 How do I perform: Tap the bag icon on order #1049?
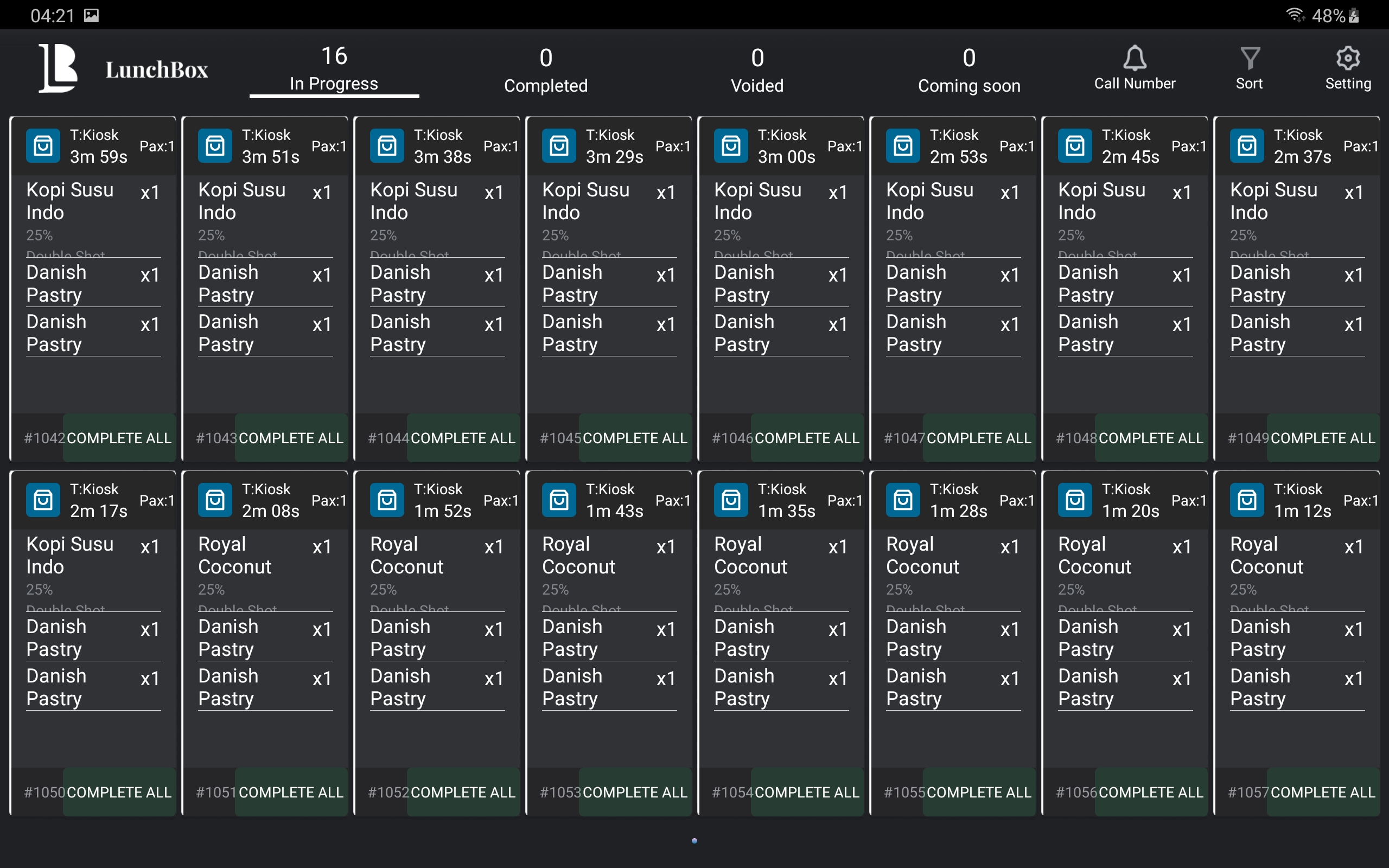[1247, 146]
